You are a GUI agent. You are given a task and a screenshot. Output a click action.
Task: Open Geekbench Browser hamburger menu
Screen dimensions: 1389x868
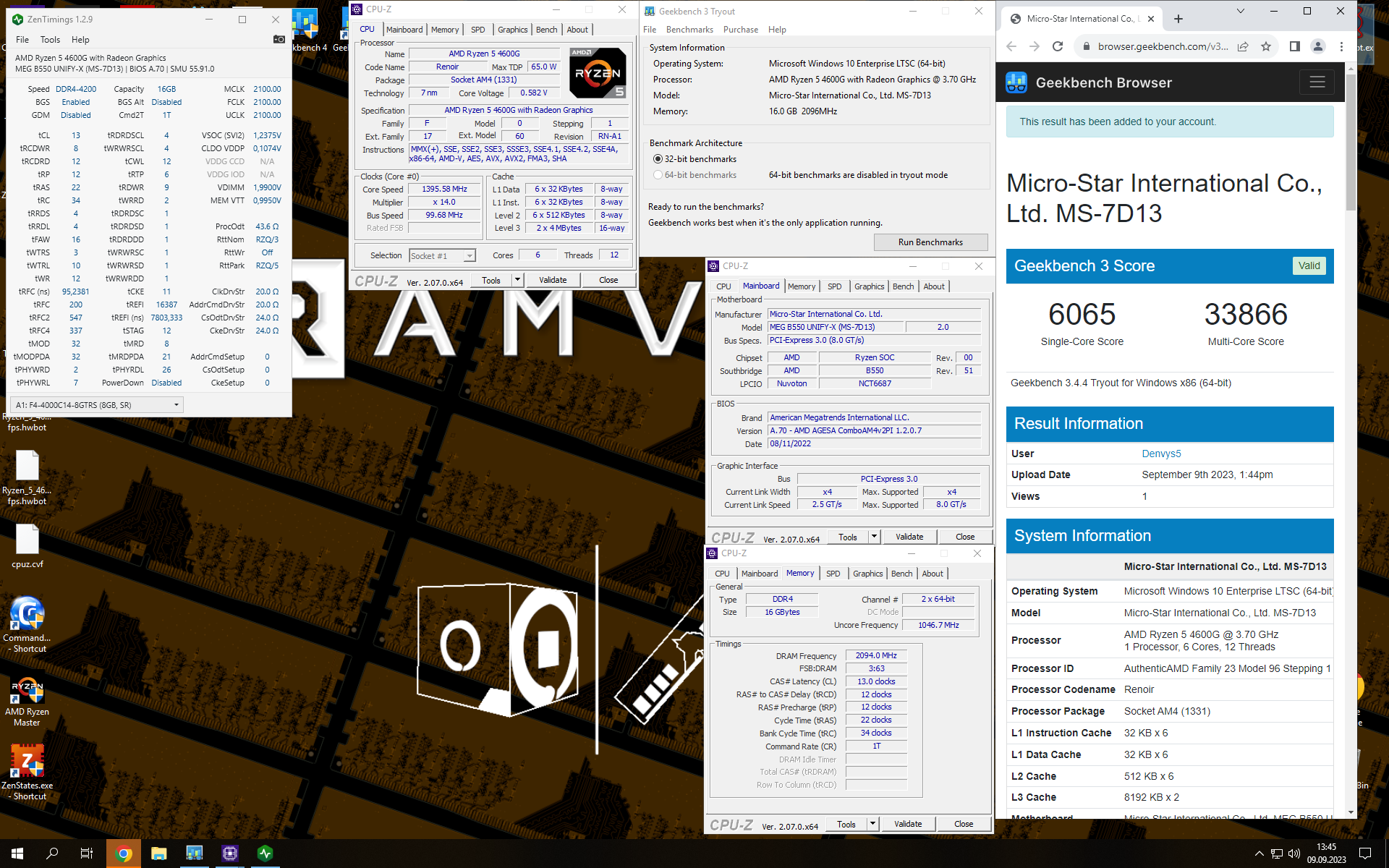click(x=1317, y=82)
